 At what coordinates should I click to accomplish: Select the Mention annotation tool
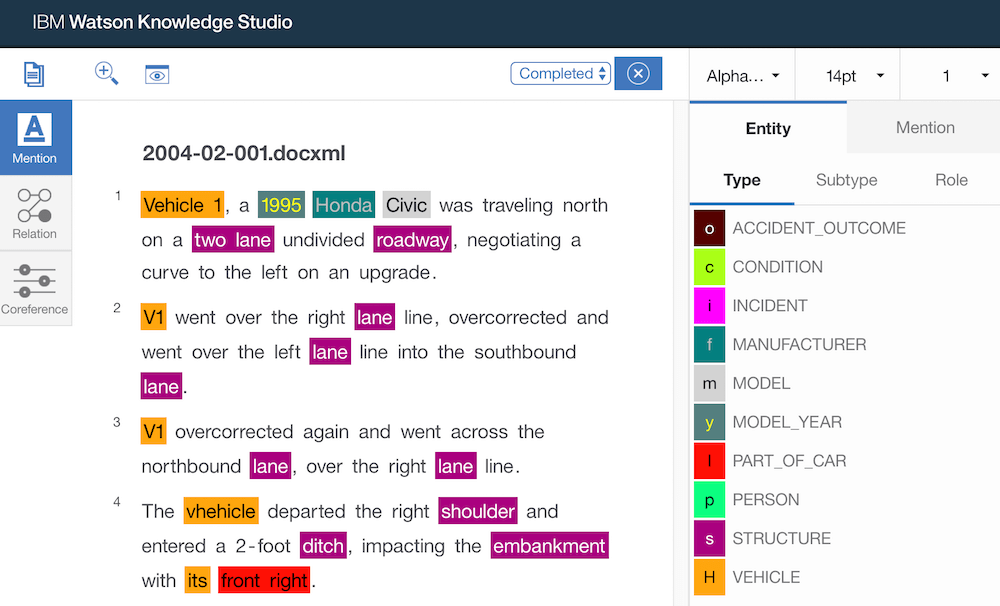(35, 137)
